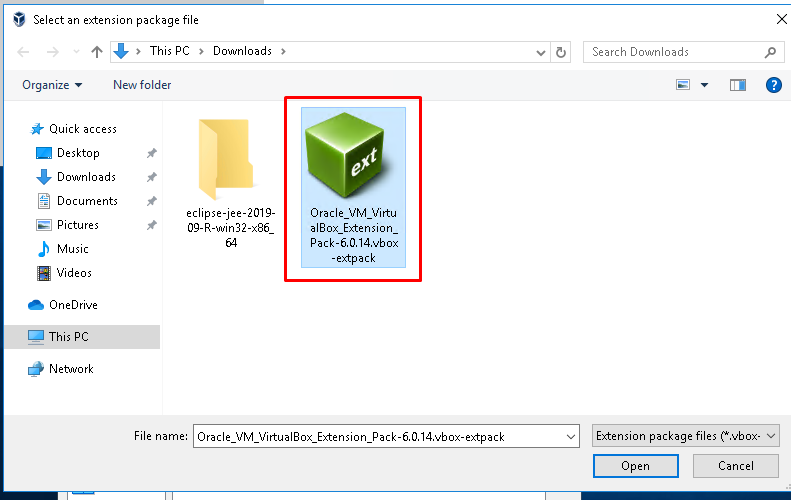Select This PC in the sidebar
Viewport: 791px width, 500px height.
pos(82,337)
